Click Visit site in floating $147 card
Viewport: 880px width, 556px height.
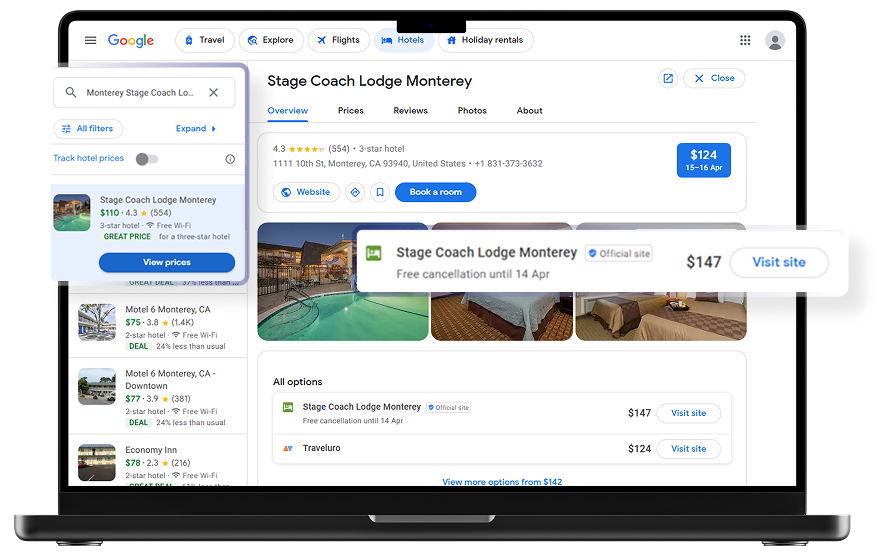tap(779, 263)
